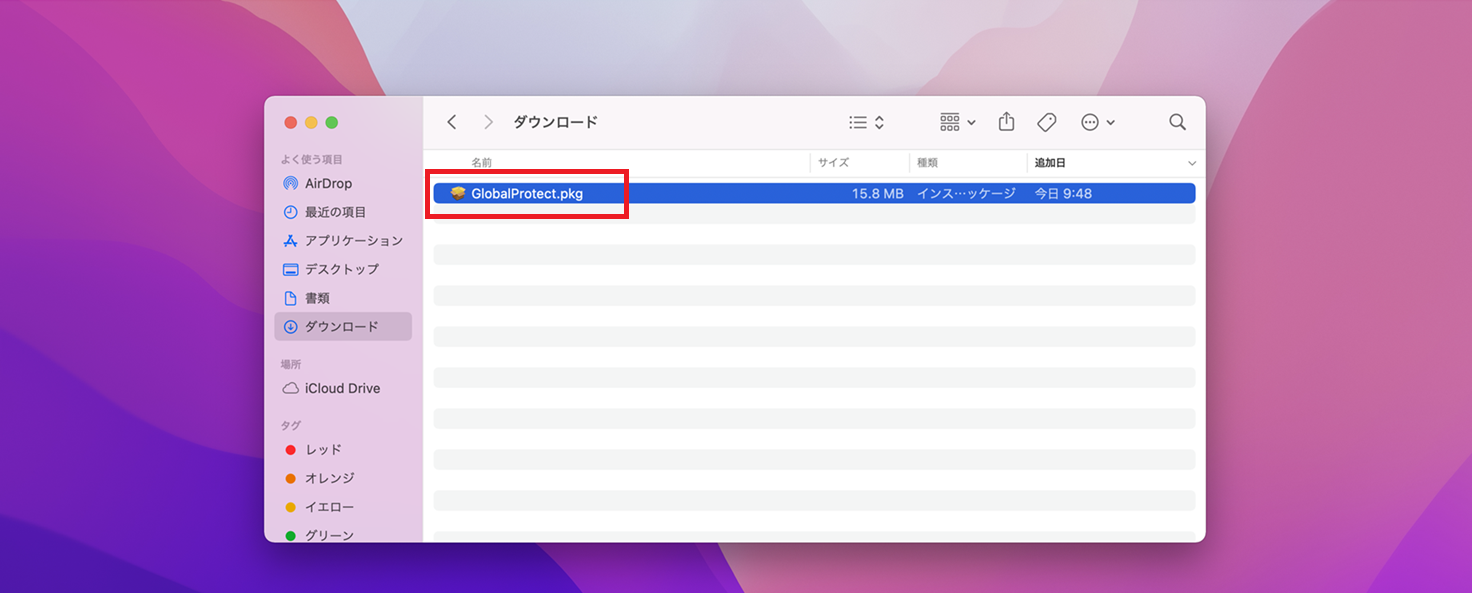
Task: Sort by 追加日 column header
Action: pyautogui.click(x=1050, y=162)
